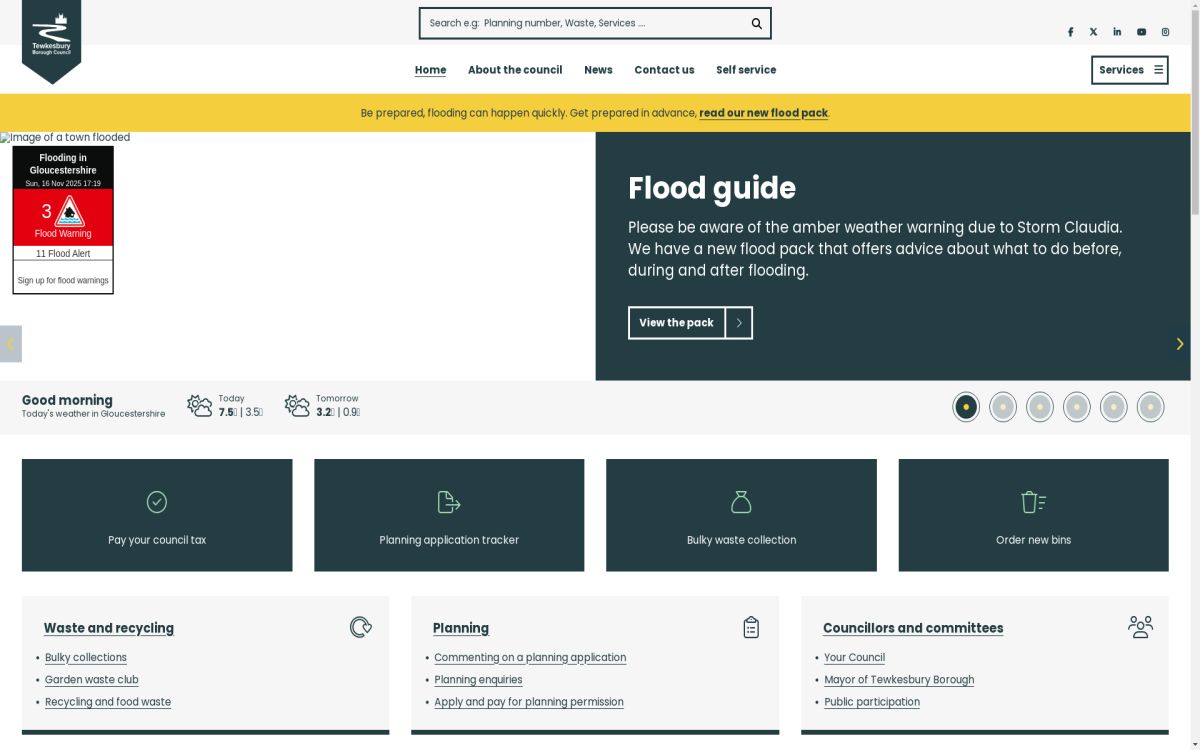Select the currently active first carousel dot
1200x750 pixels.
click(x=966, y=407)
